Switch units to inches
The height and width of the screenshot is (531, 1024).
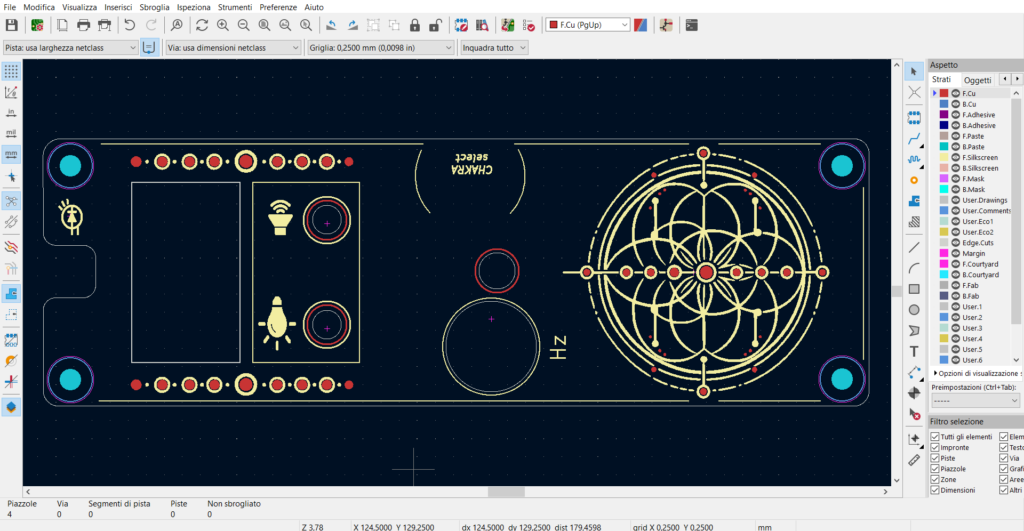point(11,113)
